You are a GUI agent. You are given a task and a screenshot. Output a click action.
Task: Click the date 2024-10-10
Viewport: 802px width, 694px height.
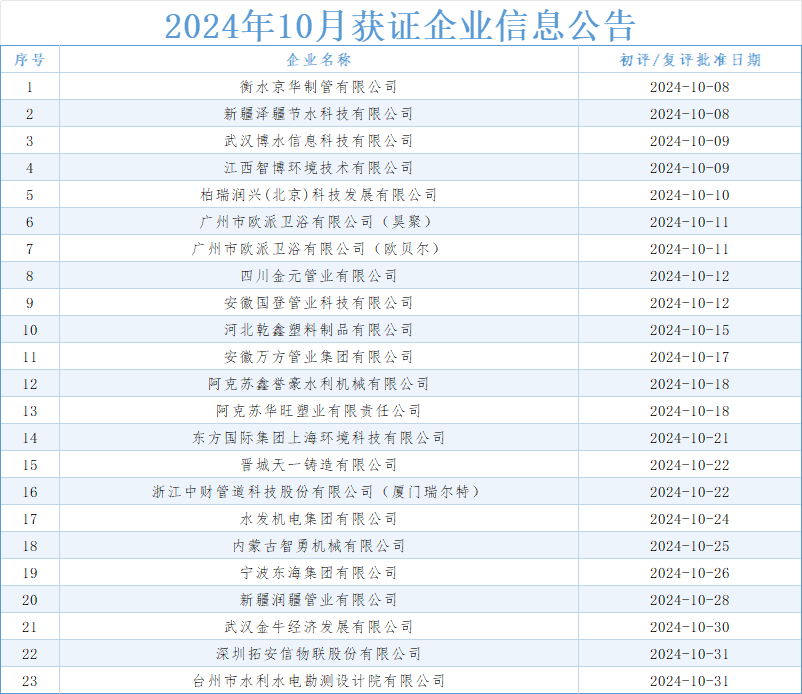pyautogui.click(x=690, y=195)
